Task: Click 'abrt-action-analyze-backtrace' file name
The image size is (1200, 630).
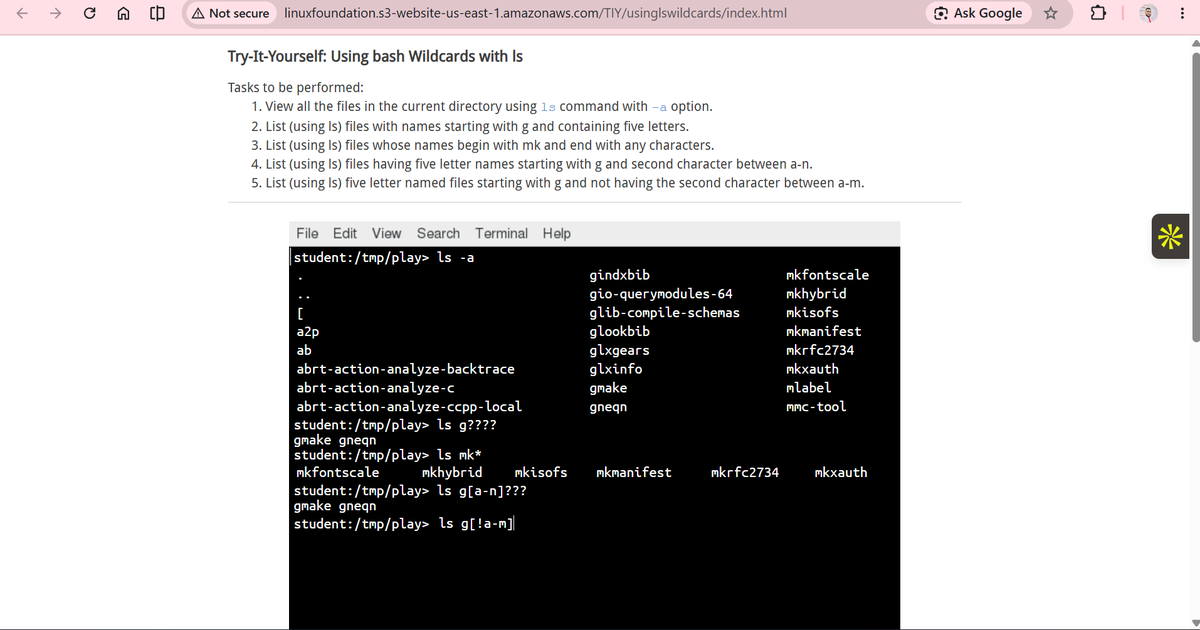Action: click(406, 369)
